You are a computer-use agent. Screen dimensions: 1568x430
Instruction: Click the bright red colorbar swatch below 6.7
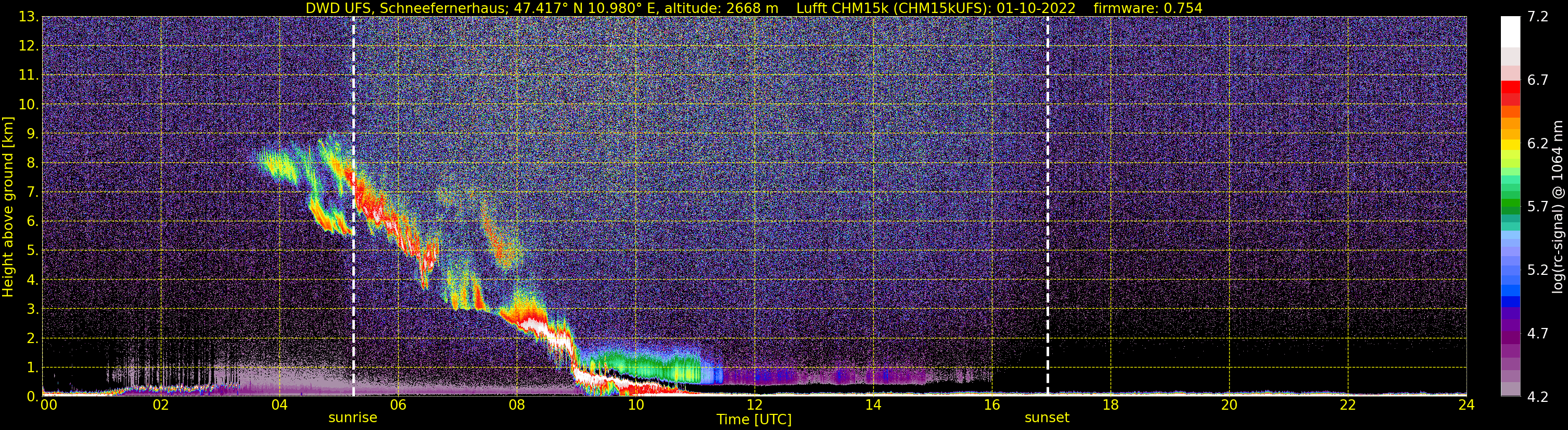(x=1510, y=87)
